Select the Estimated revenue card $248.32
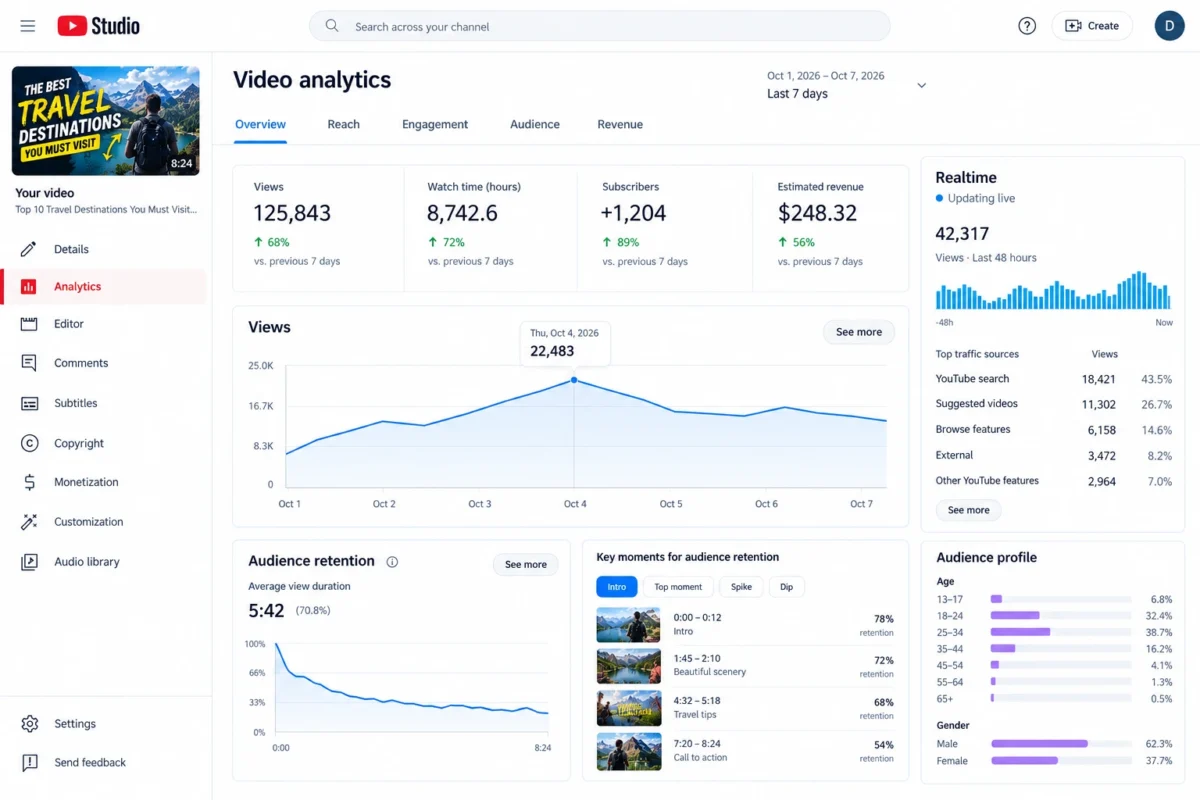 tap(830, 228)
